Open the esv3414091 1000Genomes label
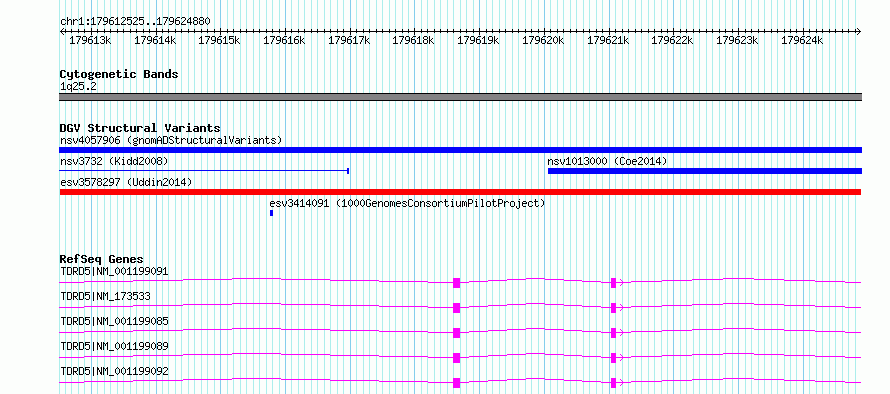Screen dimensions: 890x394 tap(407, 203)
